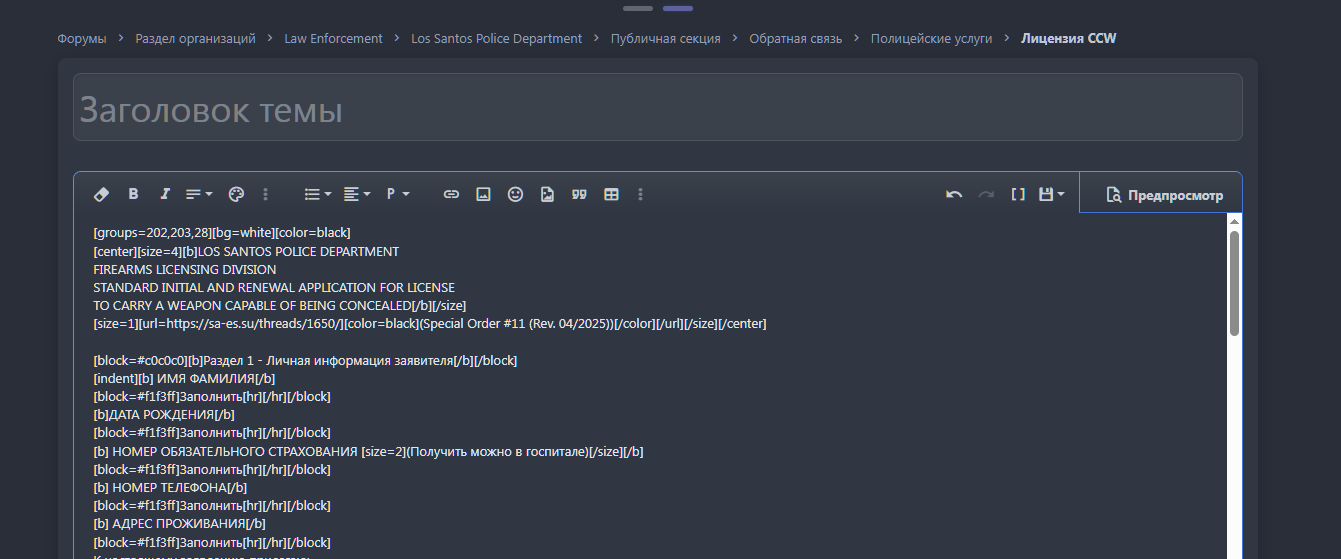Click the Предпросмотр preview button
The height and width of the screenshot is (559, 1341).
1163,195
